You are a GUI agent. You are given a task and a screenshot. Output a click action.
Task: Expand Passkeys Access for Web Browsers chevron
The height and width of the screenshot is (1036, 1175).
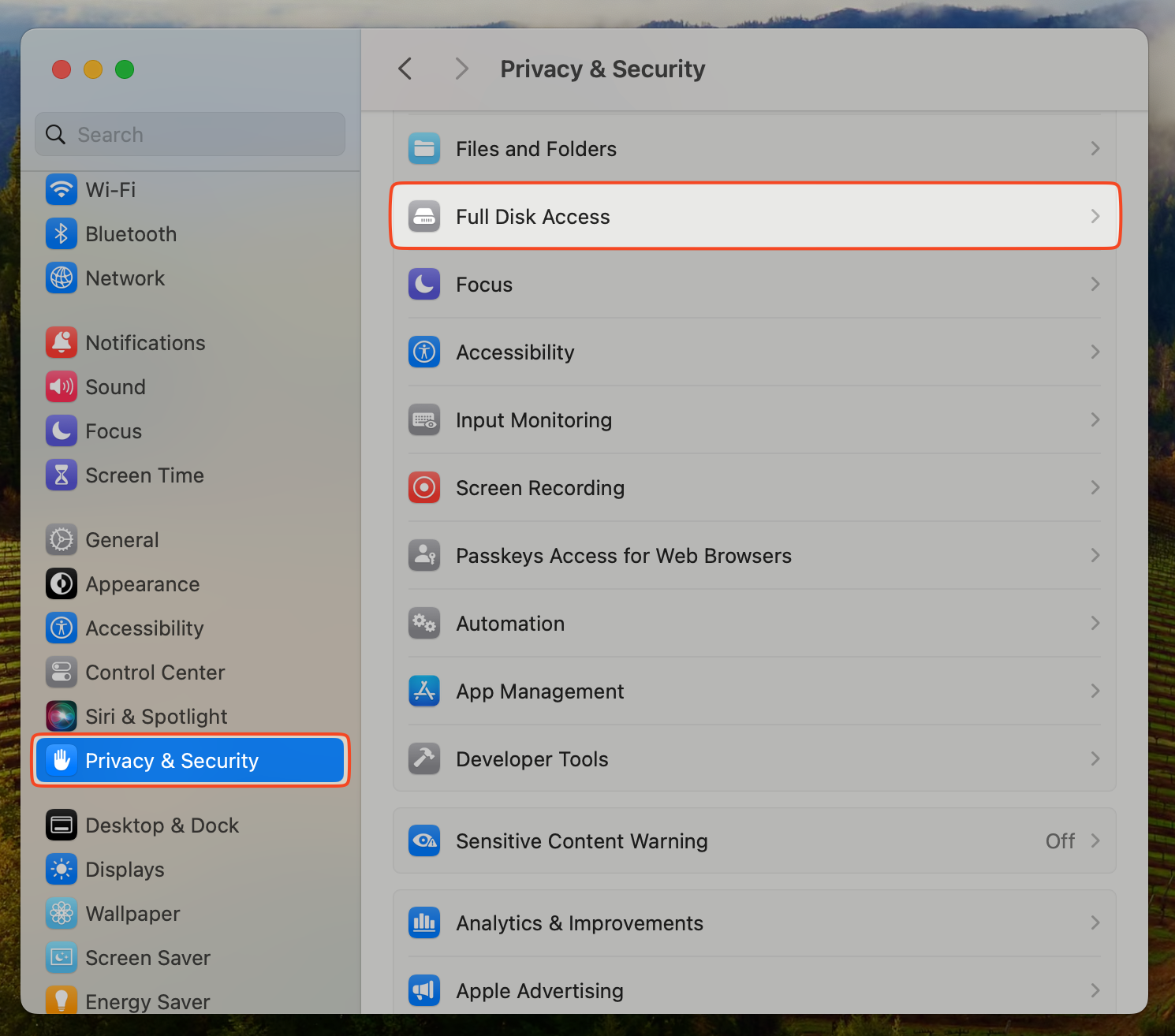[1095, 556]
